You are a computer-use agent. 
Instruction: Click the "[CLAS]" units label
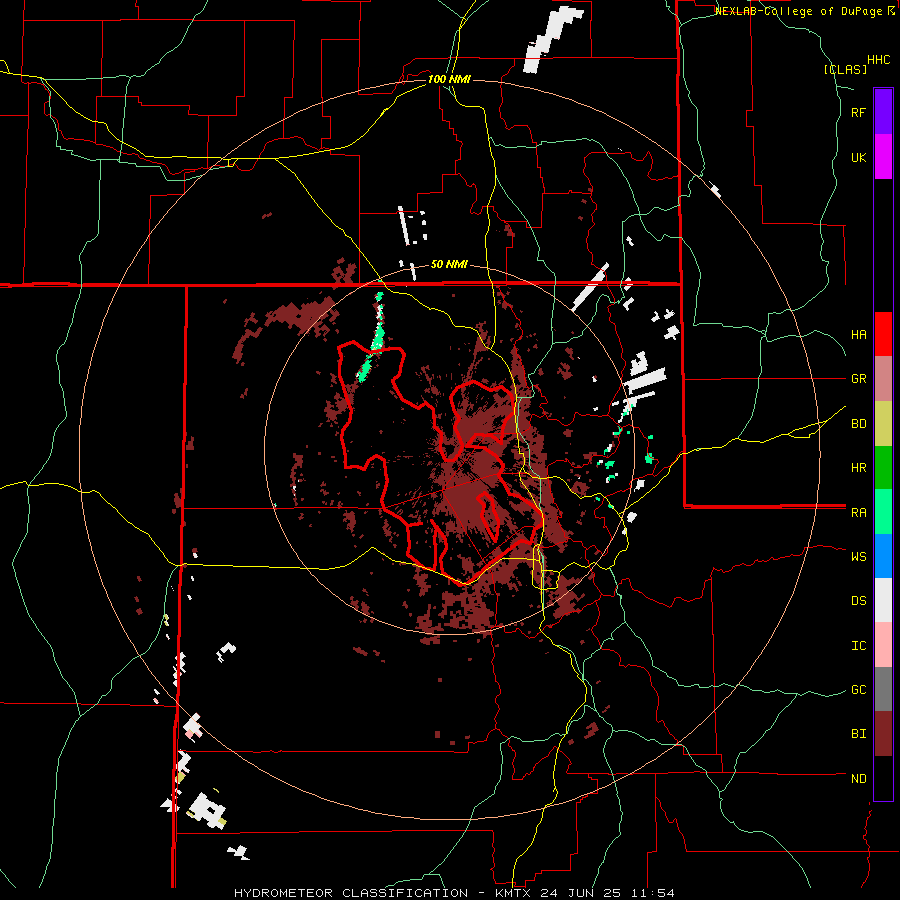click(x=845, y=69)
